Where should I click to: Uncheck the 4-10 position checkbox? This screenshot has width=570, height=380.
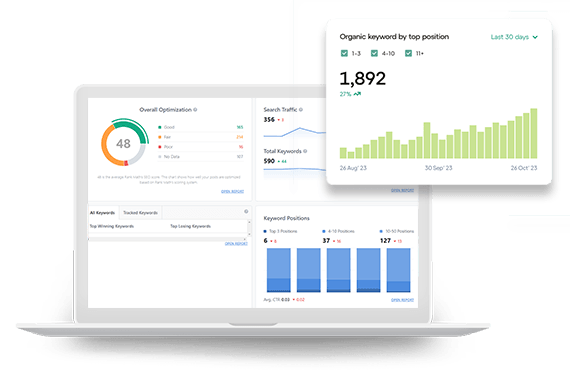(x=374, y=53)
